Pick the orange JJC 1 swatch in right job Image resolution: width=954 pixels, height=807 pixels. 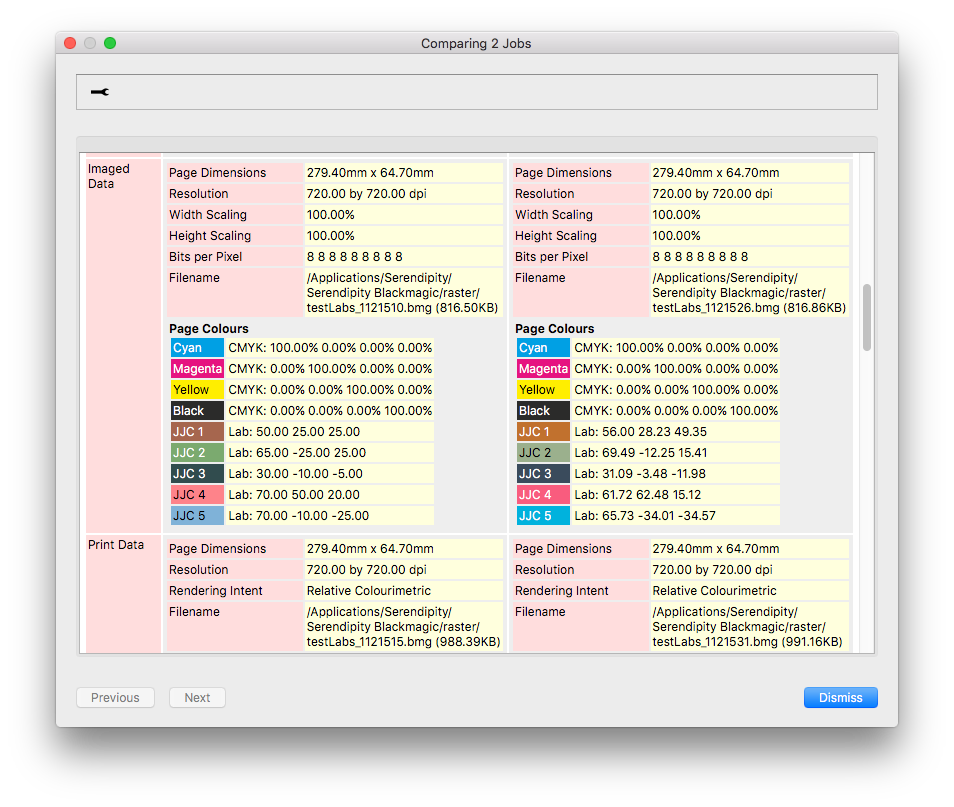[543, 431]
